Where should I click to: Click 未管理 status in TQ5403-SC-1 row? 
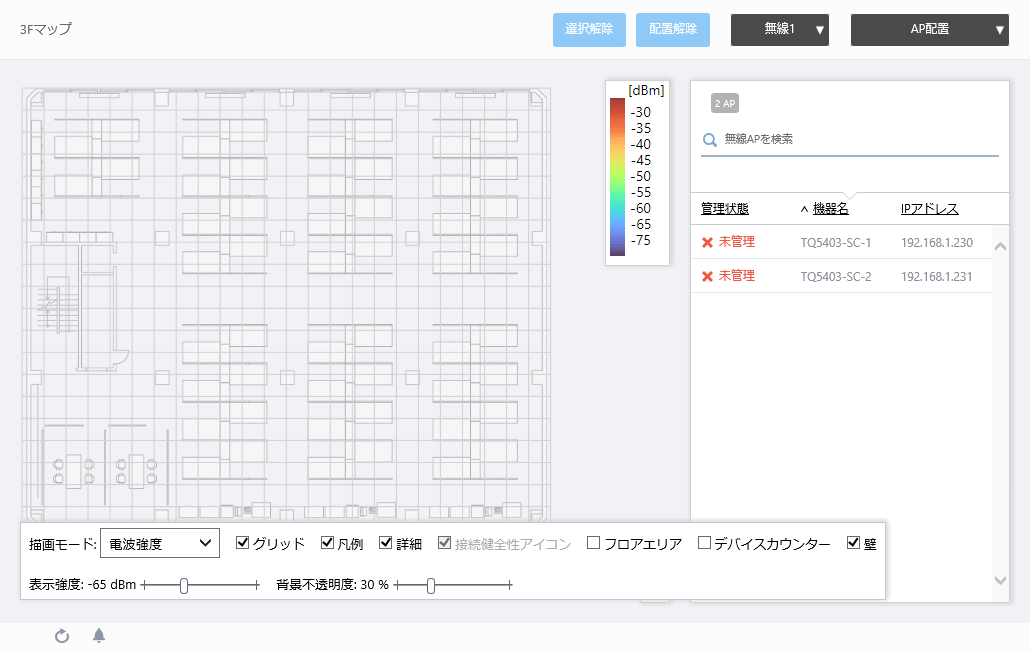(x=736, y=242)
